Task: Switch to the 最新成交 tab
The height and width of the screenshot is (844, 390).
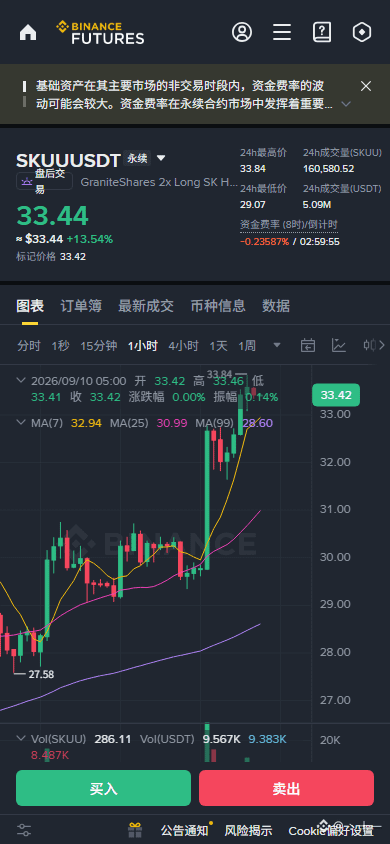Action: pyautogui.click(x=146, y=306)
